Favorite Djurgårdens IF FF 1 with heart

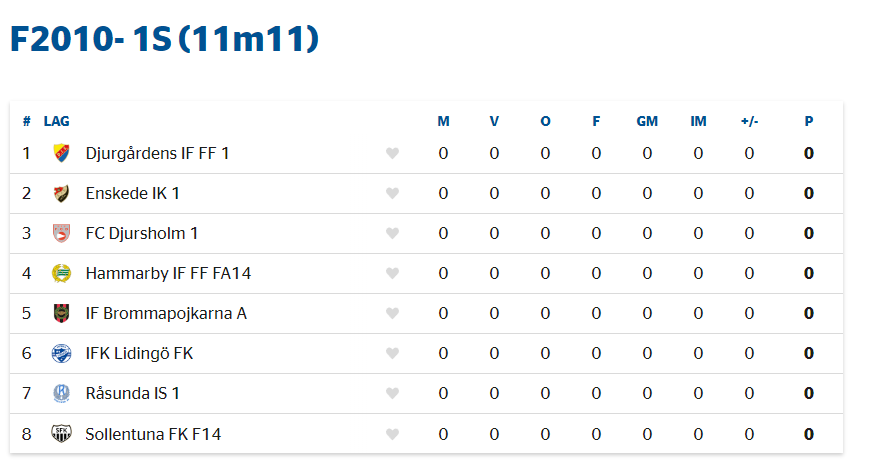[392, 153]
